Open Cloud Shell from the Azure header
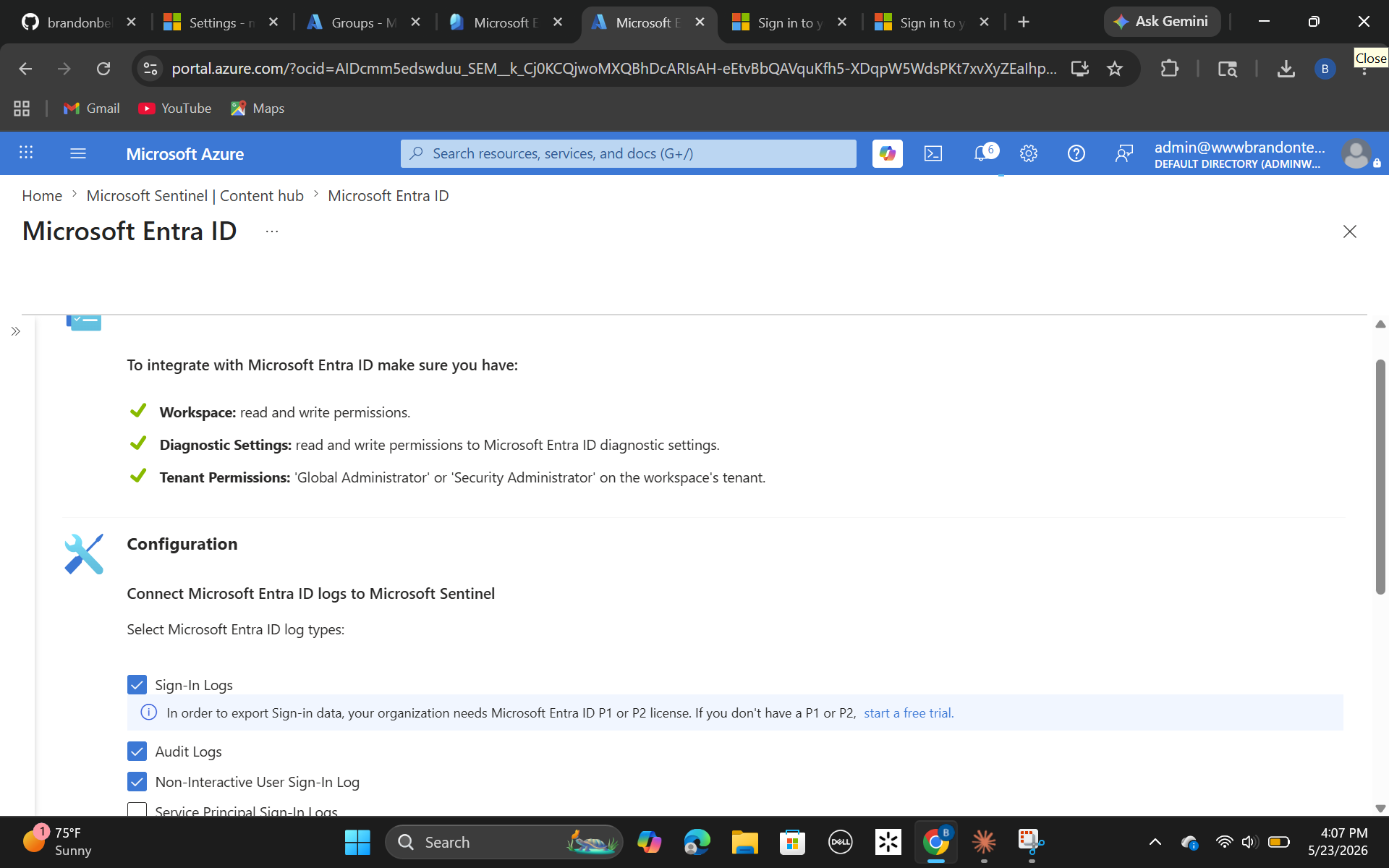The height and width of the screenshot is (868, 1389). tap(933, 153)
